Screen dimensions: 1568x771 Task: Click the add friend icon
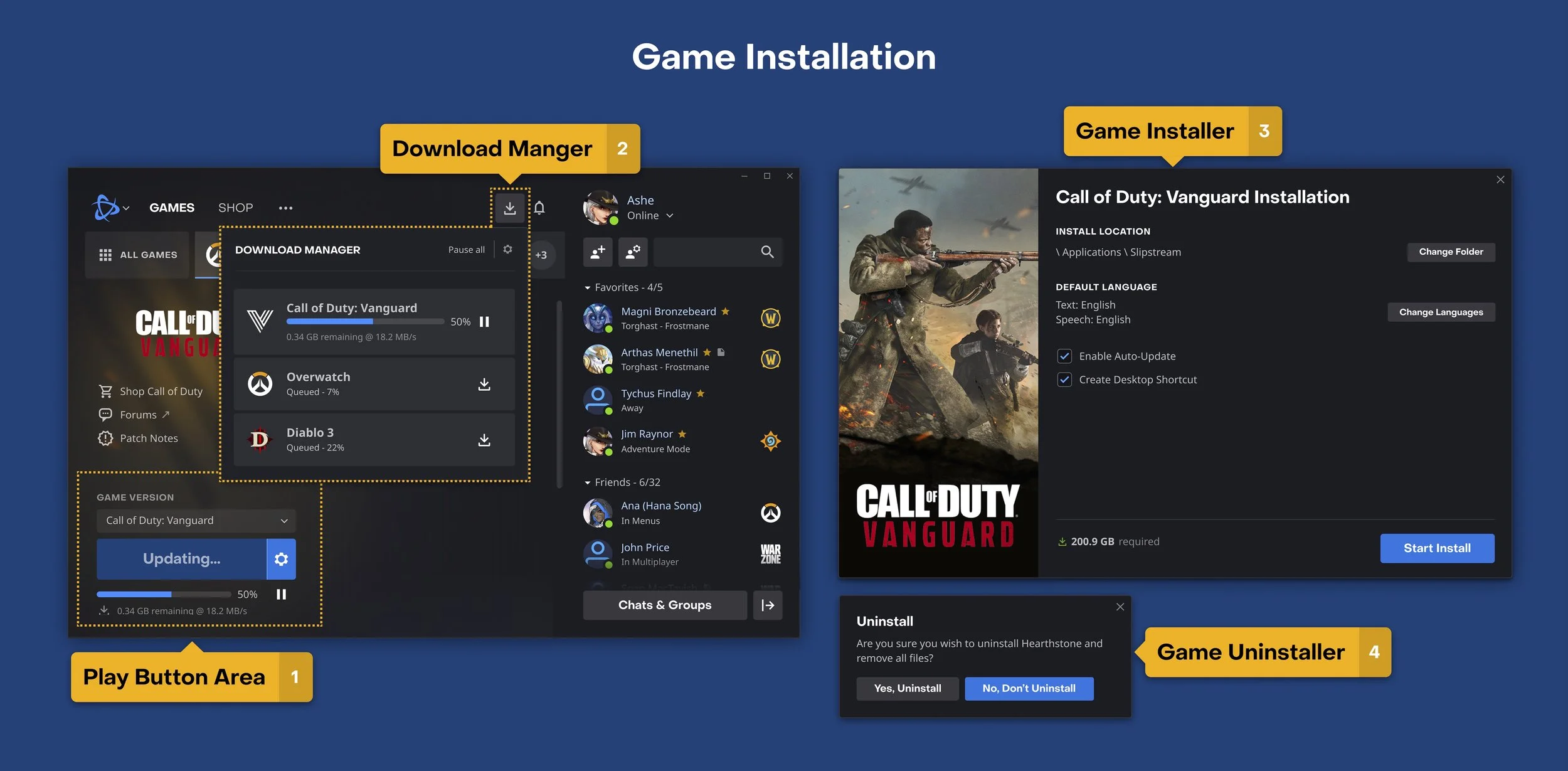[x=598, y=252]
